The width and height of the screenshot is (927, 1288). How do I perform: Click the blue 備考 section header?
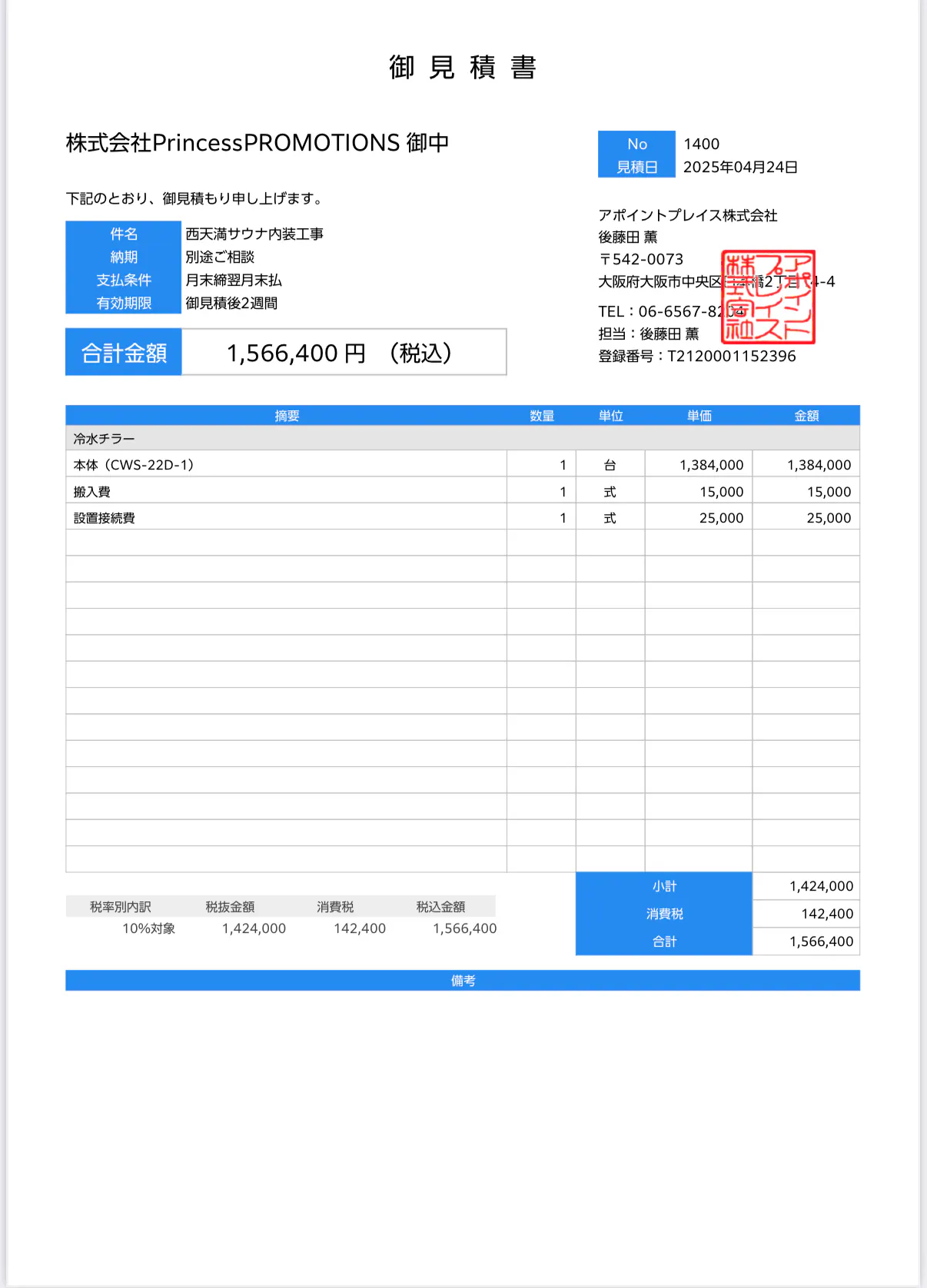(463, 981)
